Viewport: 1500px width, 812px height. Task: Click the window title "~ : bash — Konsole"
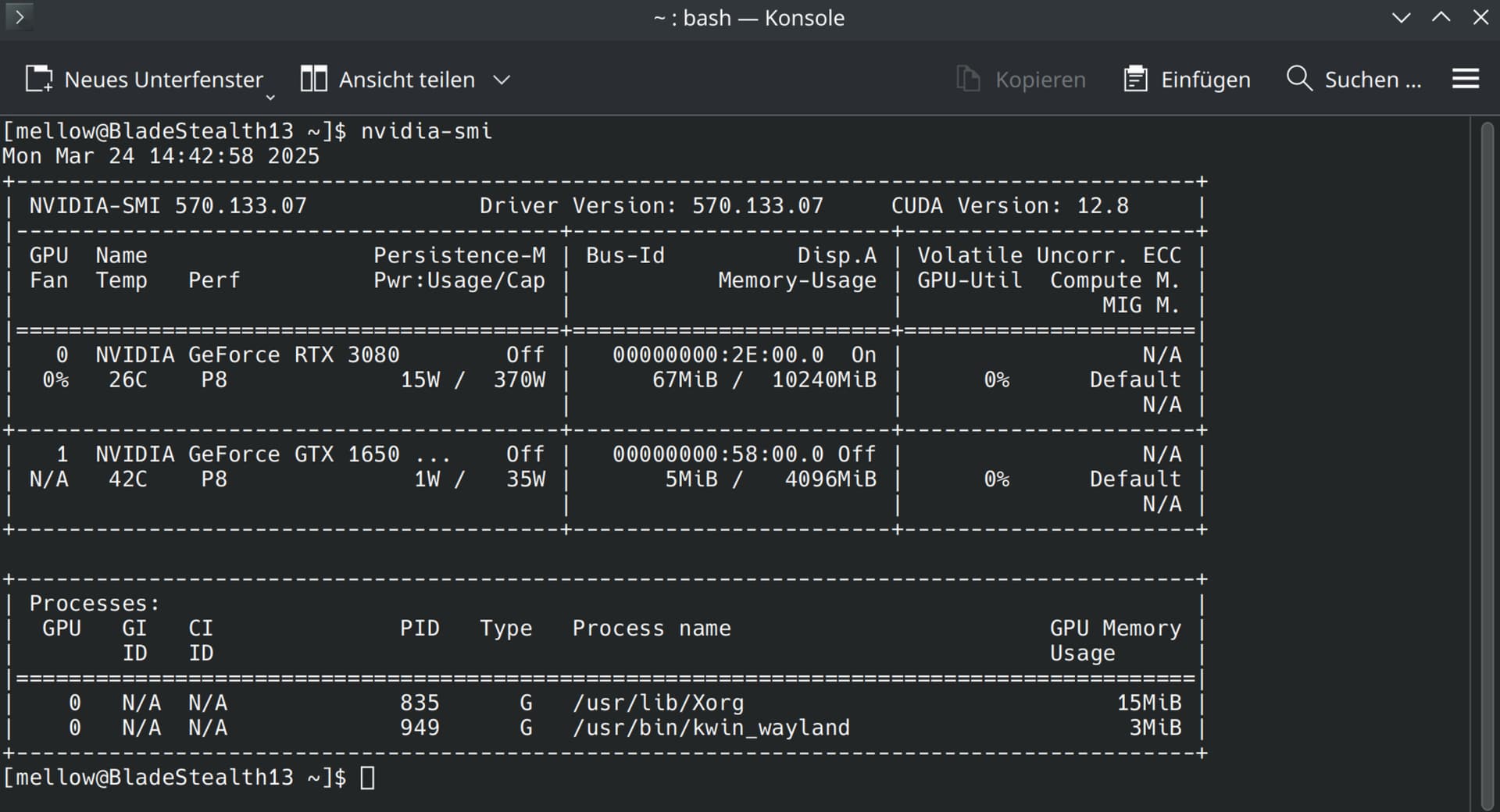(x=748, y=18)
